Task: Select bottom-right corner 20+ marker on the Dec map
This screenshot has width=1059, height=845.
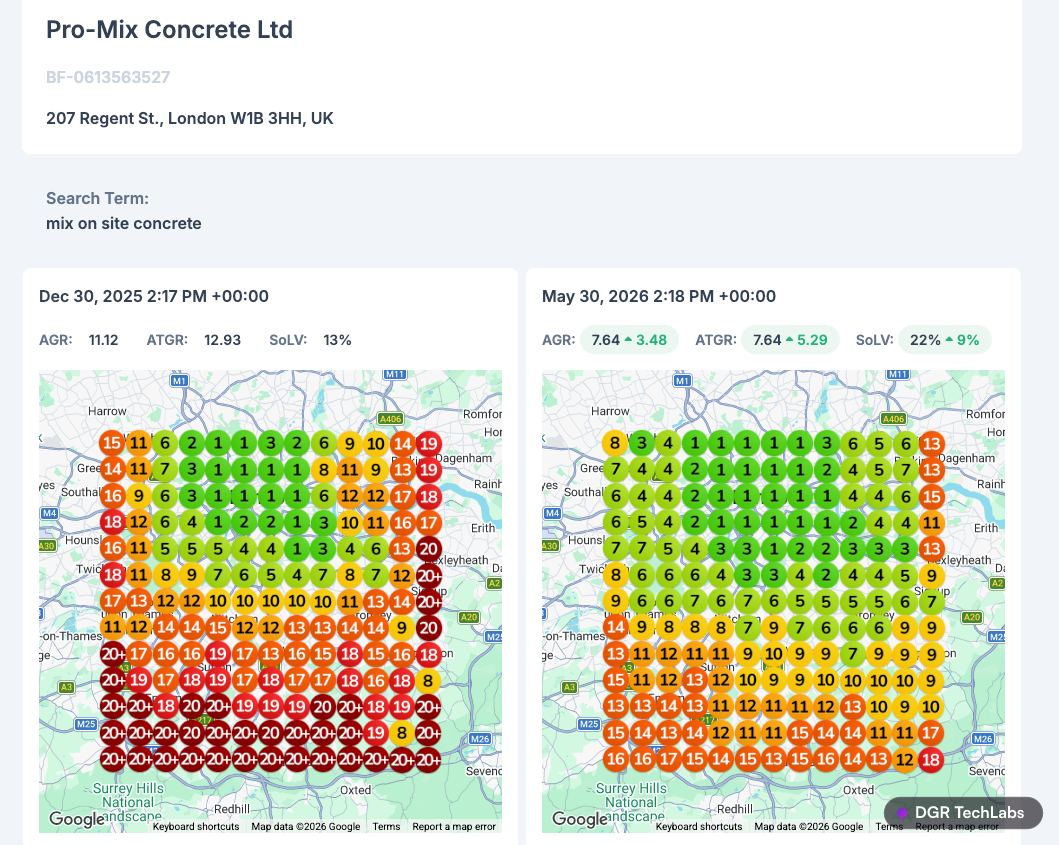Action: click(428, 759)
